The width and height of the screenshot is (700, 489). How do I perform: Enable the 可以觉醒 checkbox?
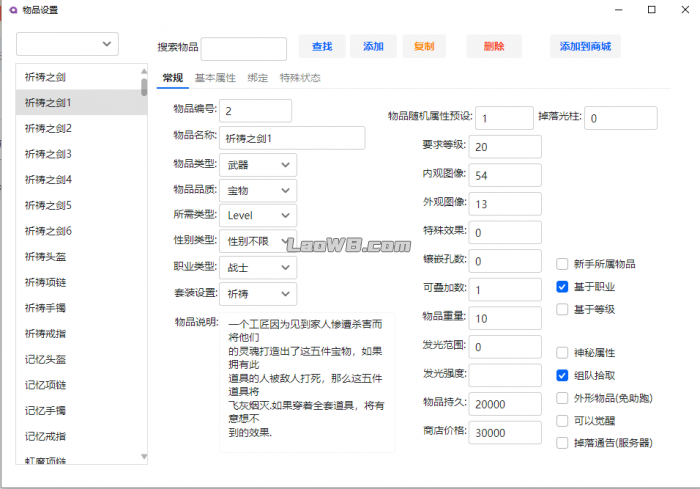coord(562,420)
